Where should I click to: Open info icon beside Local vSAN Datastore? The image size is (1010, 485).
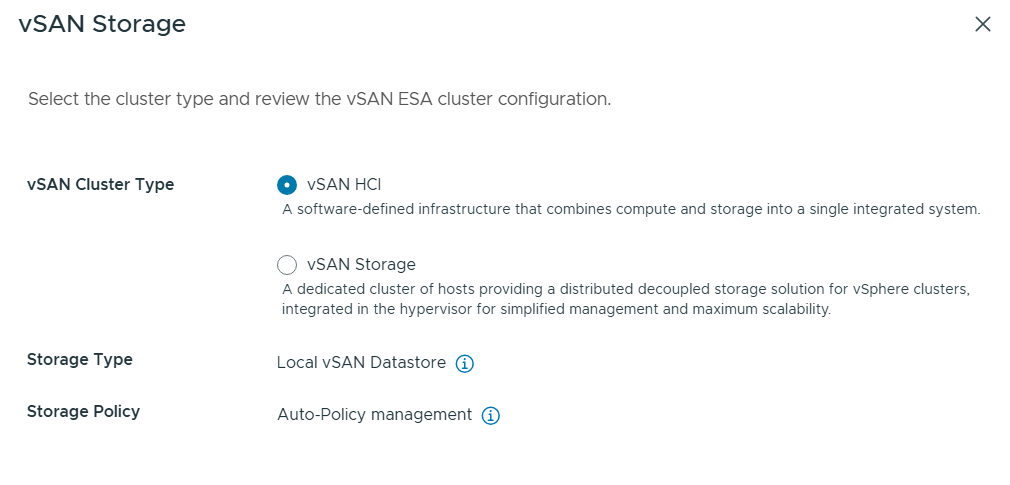click(464, 364)
